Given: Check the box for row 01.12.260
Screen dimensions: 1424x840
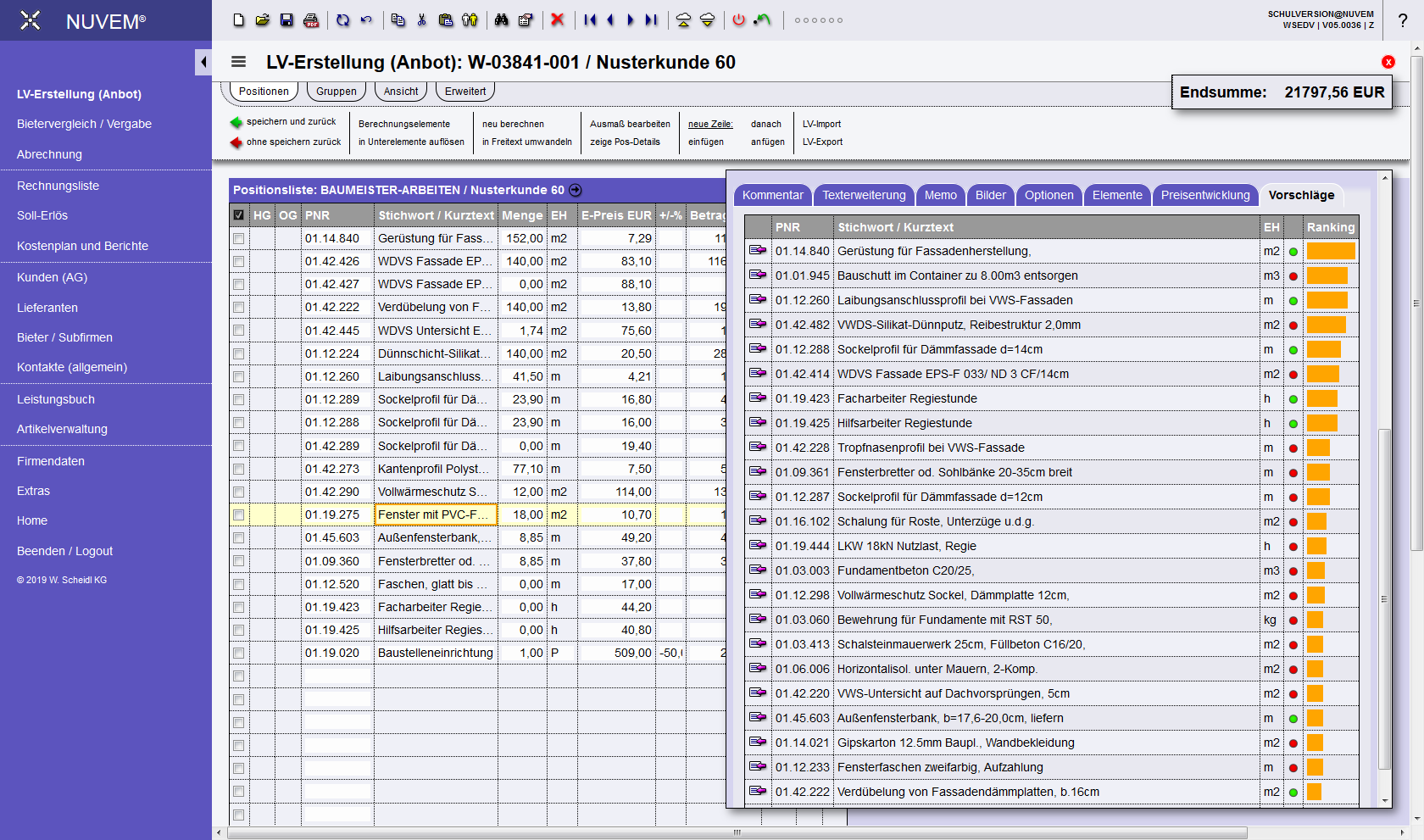Looking at the screenshot, I should click(239, 377).
